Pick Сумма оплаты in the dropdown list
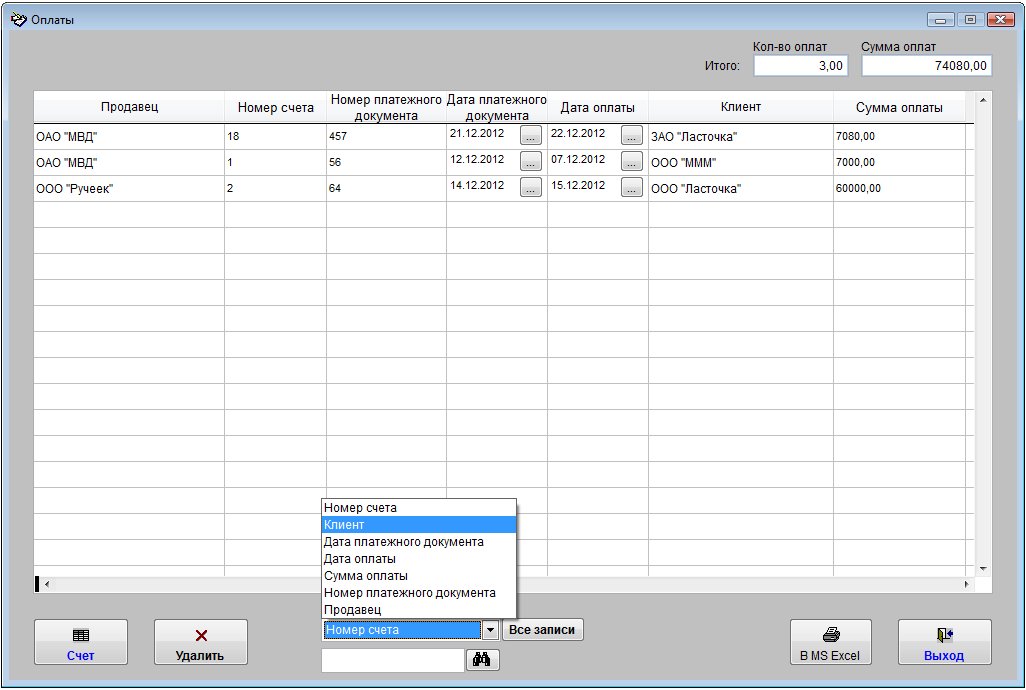The image size is (1026, 690). [418, 576]
